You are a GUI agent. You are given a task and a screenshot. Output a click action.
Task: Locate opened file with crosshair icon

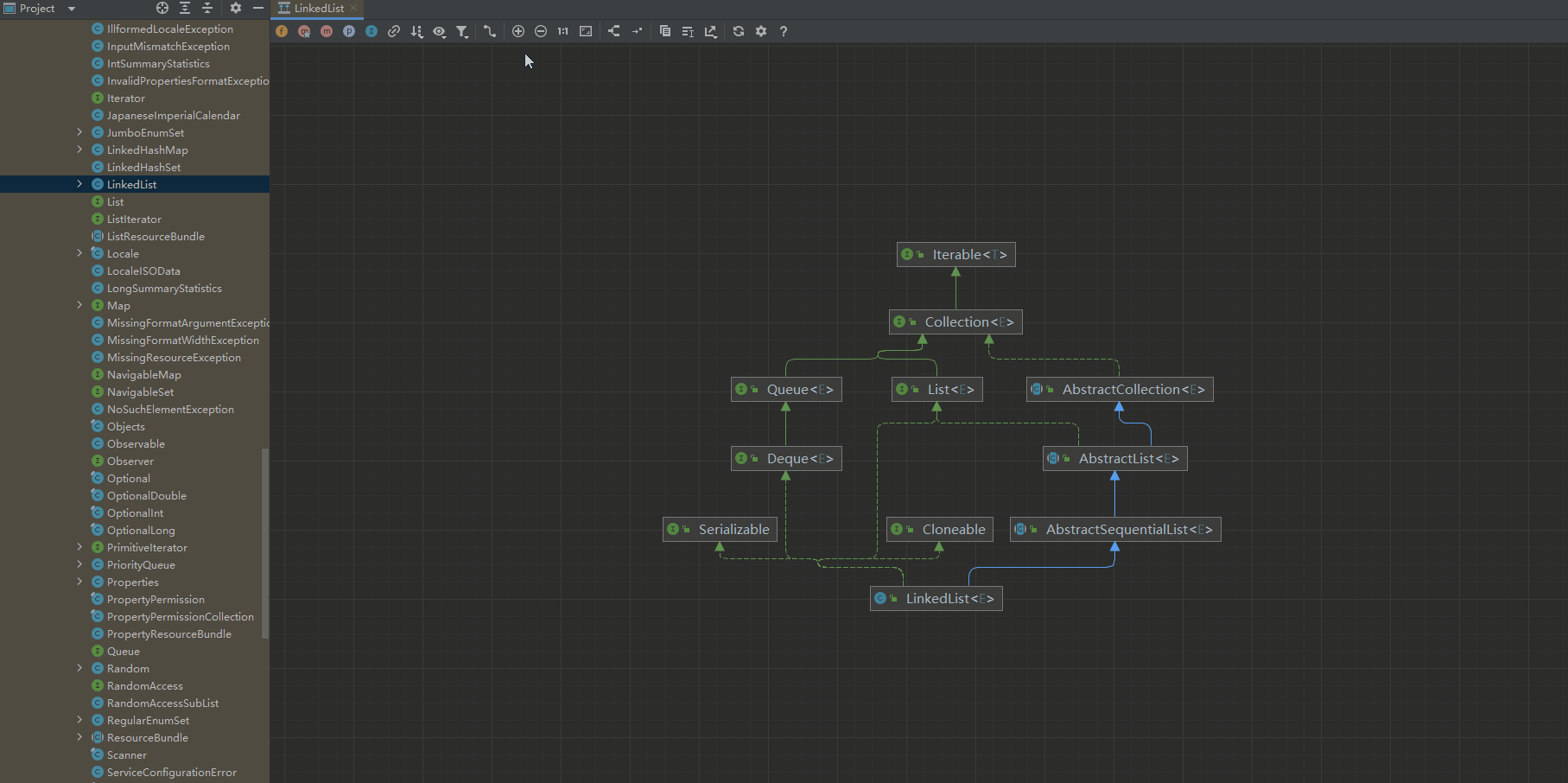tap(162, 8)
